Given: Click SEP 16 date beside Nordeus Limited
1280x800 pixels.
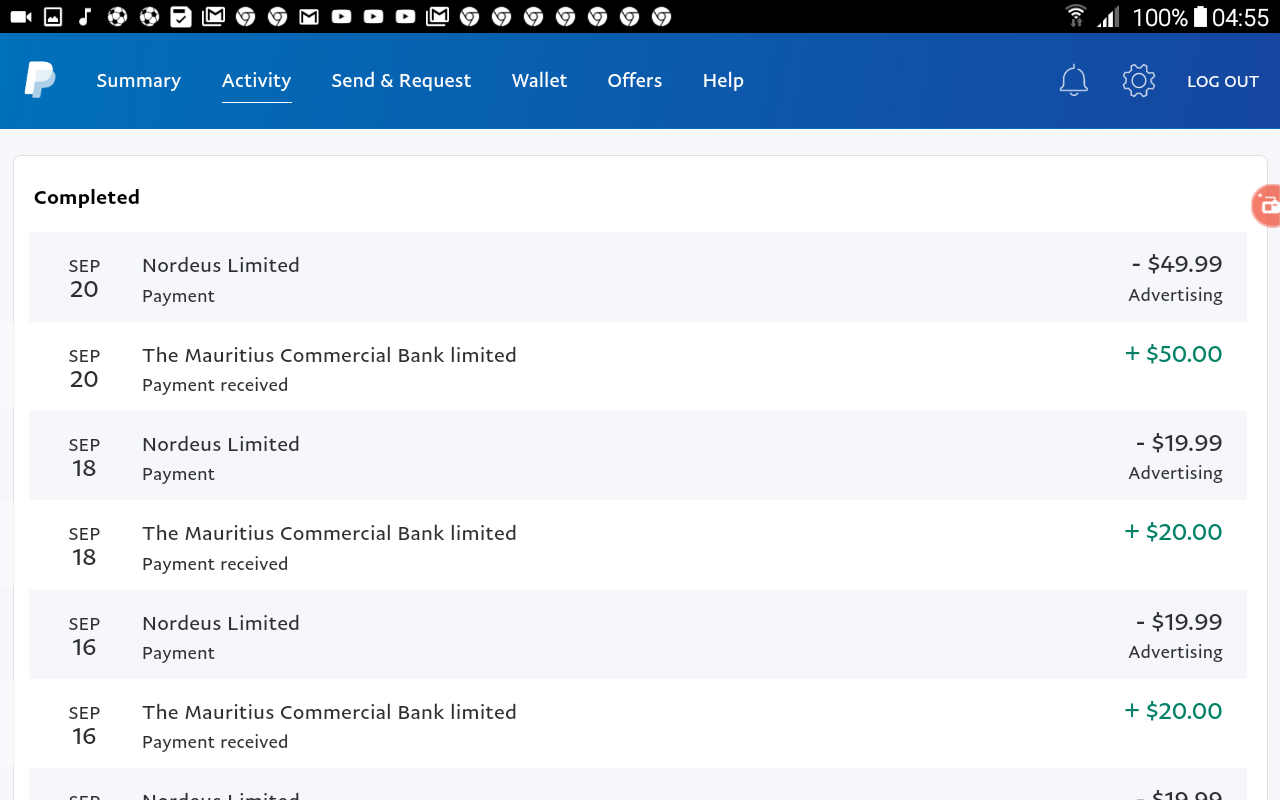Looking at the screenshot, I should (84, 636).
